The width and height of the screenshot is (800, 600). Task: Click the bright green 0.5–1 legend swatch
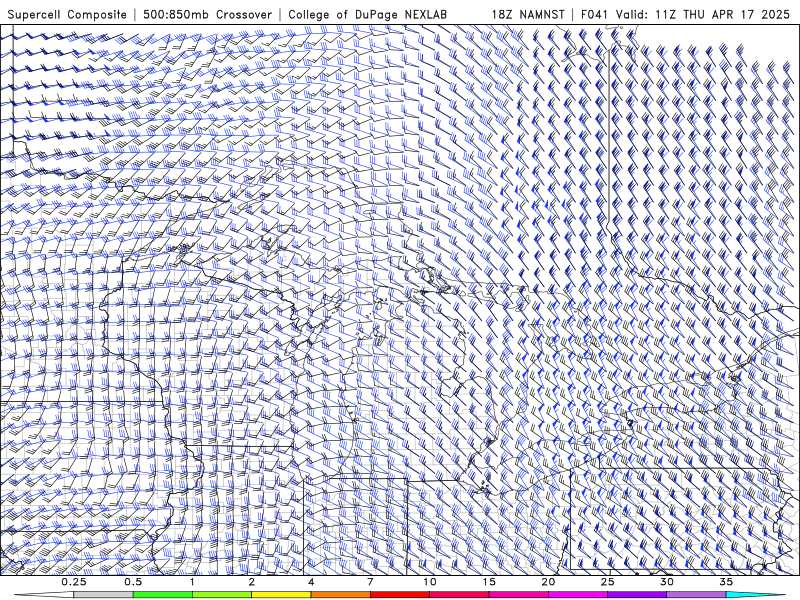point(162,595)
